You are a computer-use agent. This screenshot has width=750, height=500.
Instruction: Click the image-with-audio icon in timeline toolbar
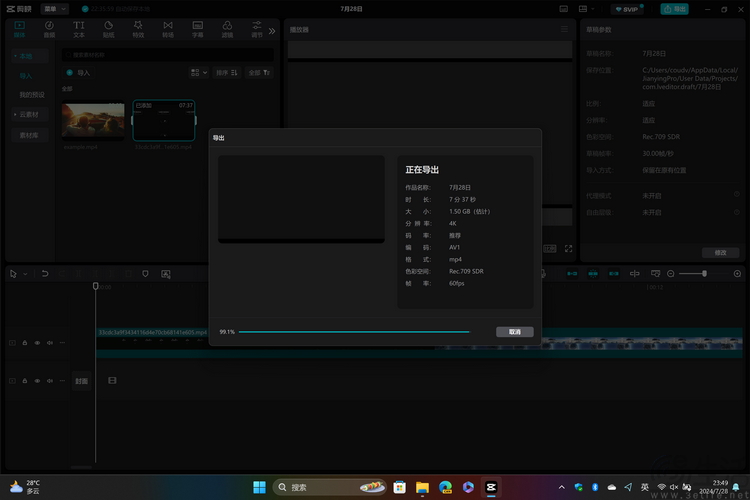pyautogui.click(x=165, y=274)
